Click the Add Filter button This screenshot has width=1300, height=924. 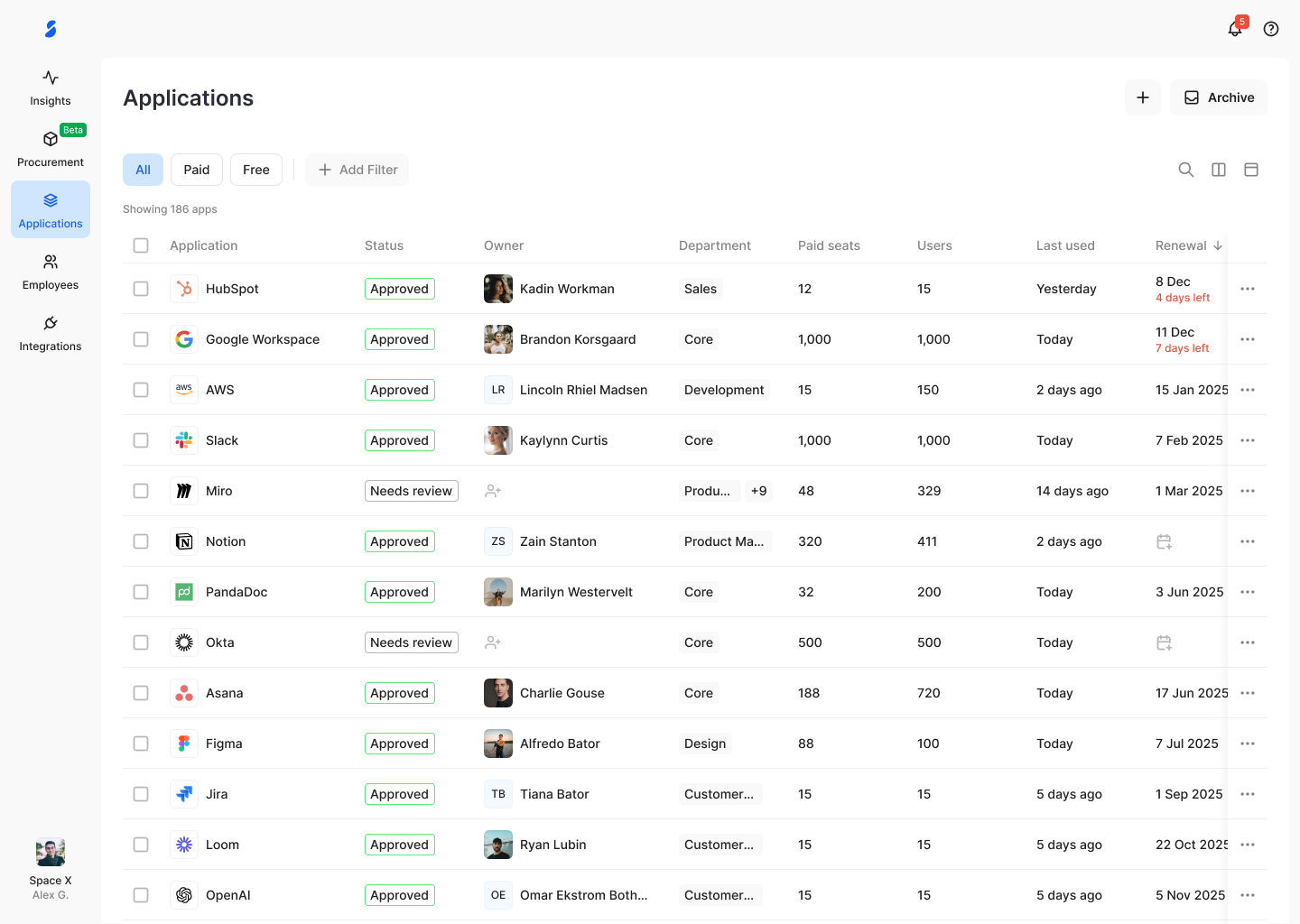[x=357, y=170]
